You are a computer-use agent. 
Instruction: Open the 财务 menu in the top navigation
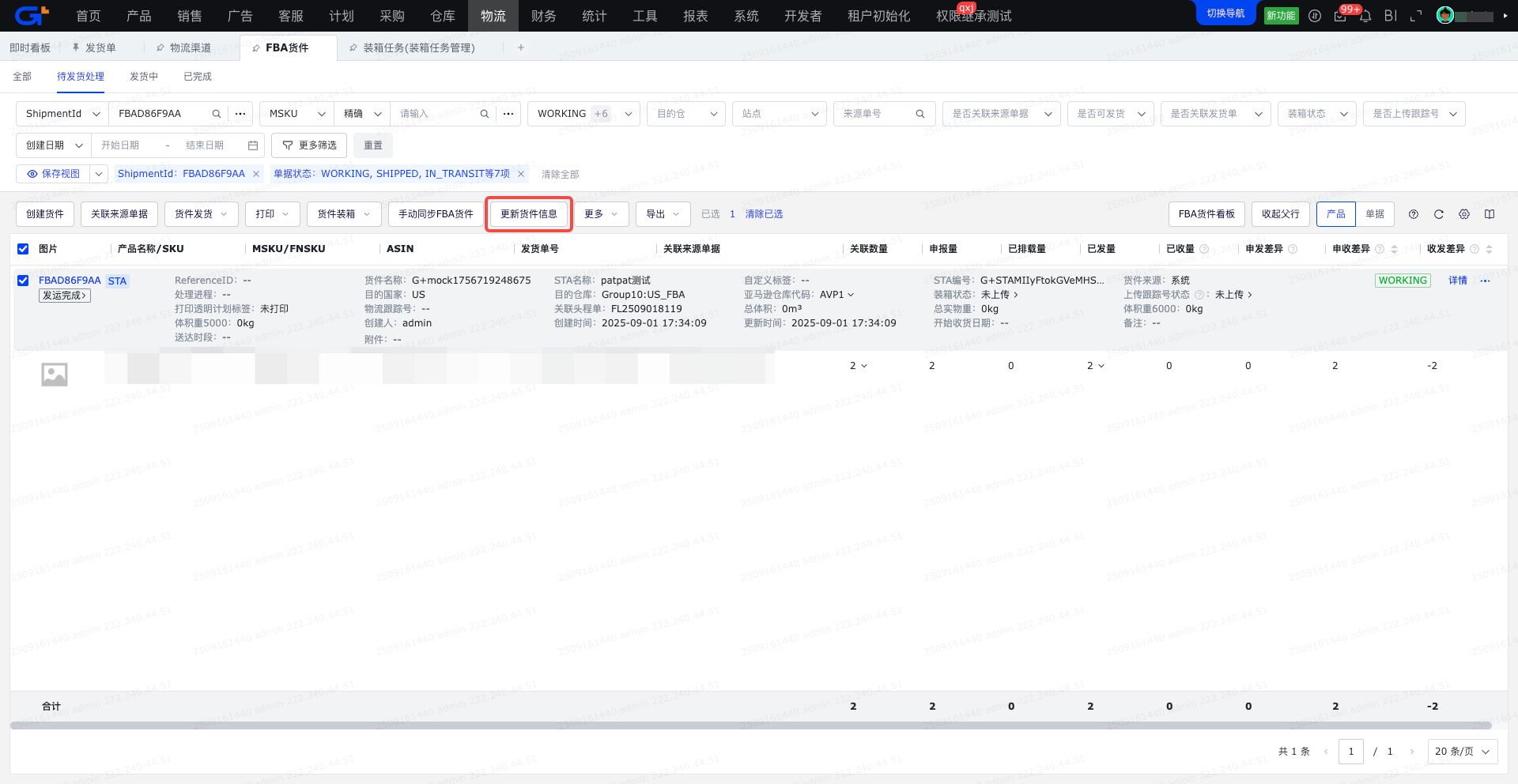coord(544,16)
